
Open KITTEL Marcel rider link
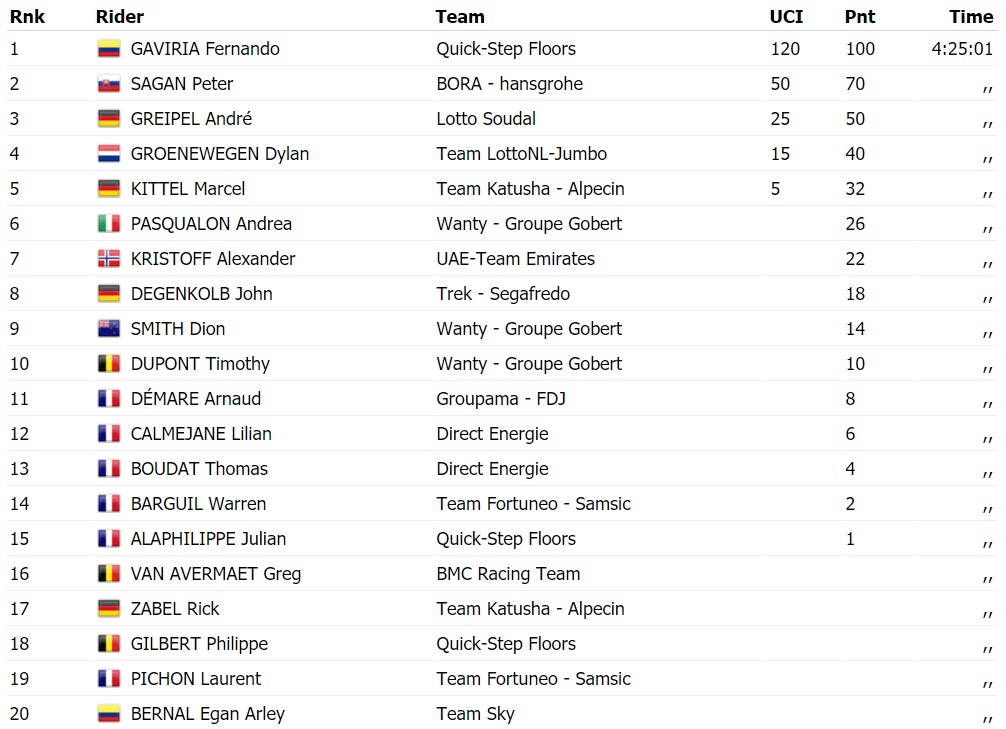[188, 189]
